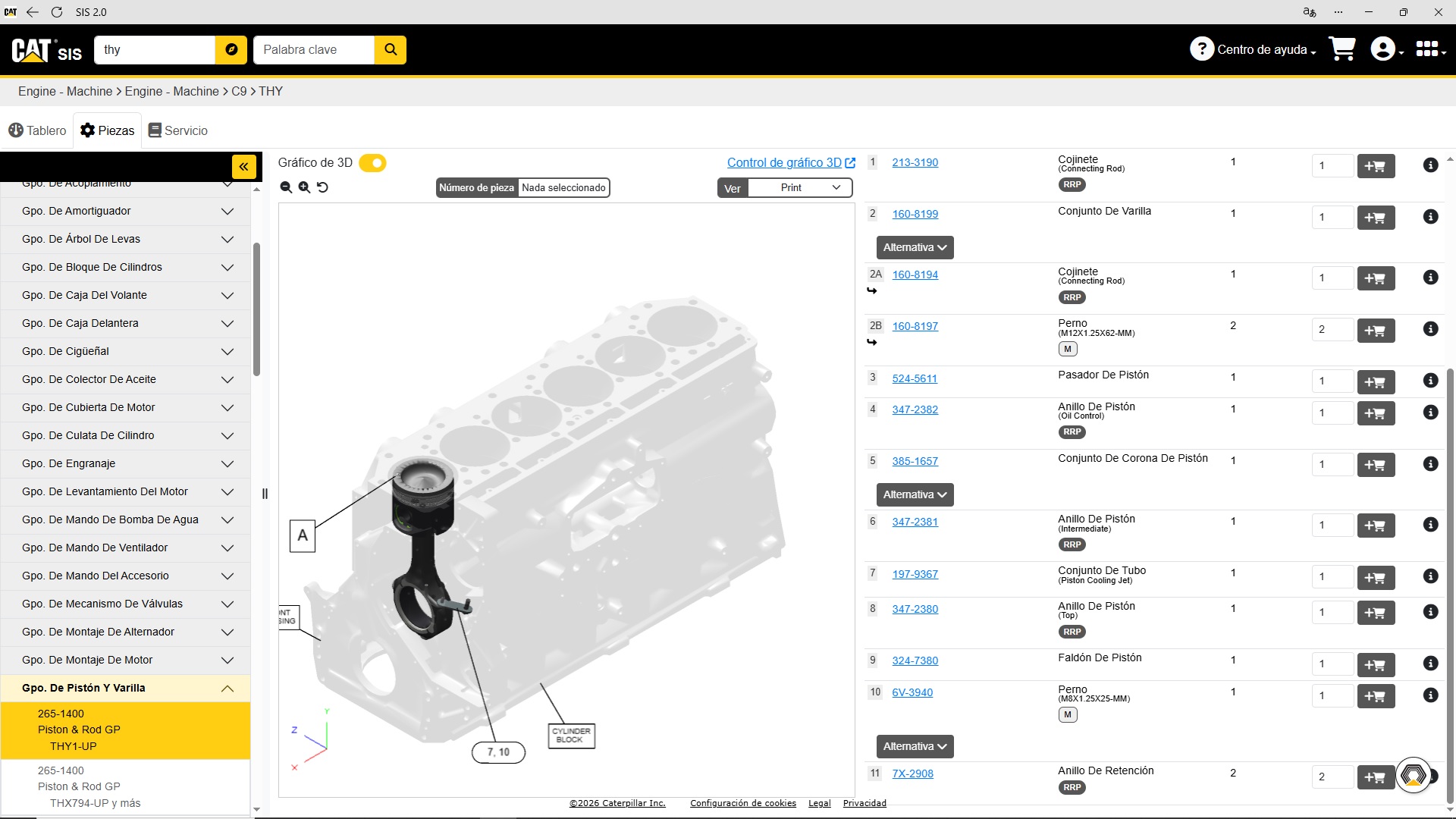The height and width of the screenshot is (819, 1456).
Task: Collapse the sidebar with double-chevron button
Action: point(243,167)
